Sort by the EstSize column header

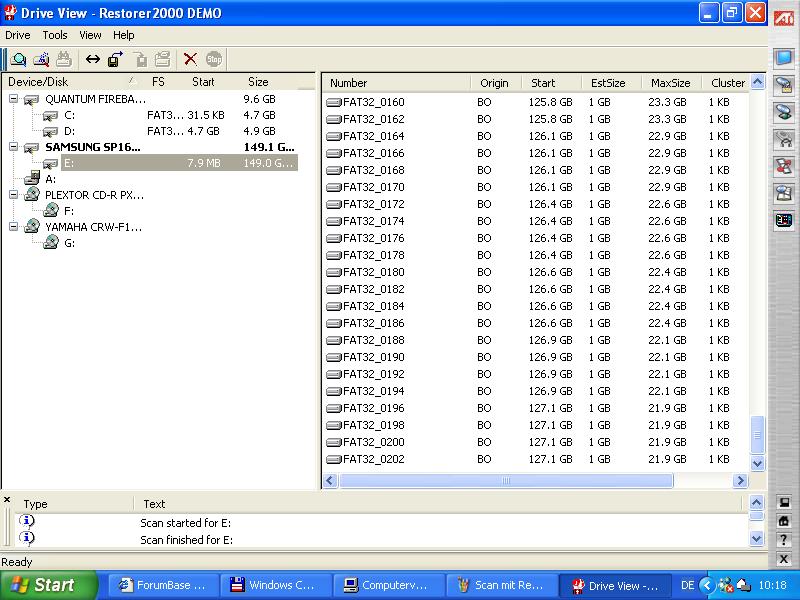pos(611,83)
